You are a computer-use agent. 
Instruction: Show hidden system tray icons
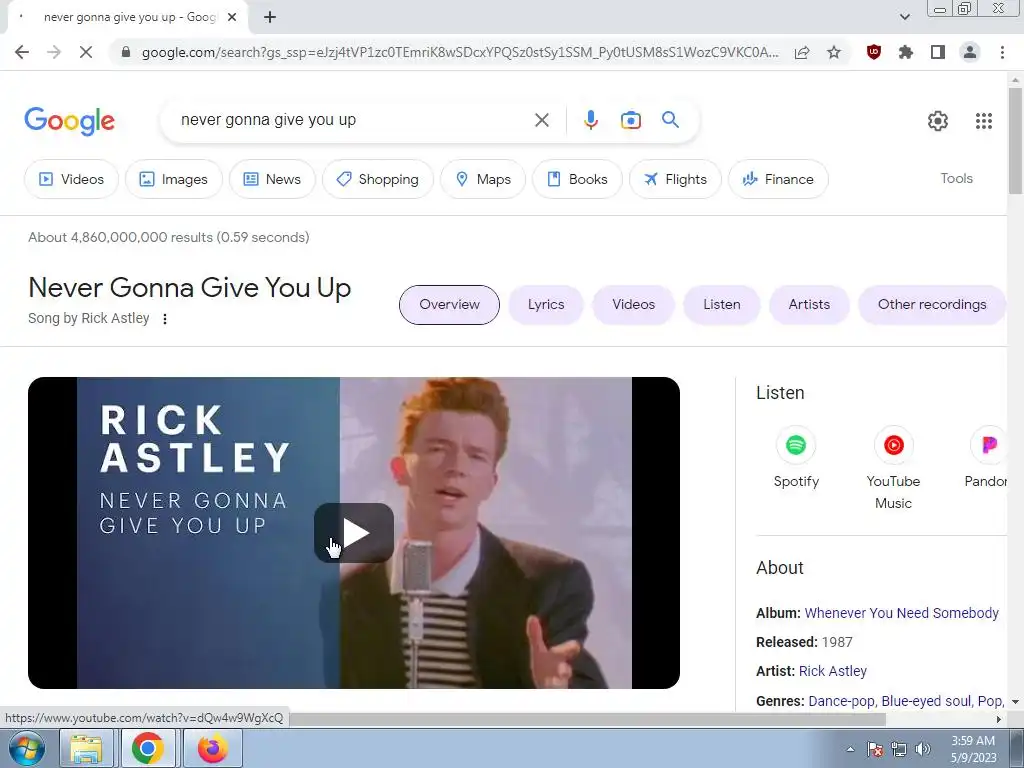850,749
